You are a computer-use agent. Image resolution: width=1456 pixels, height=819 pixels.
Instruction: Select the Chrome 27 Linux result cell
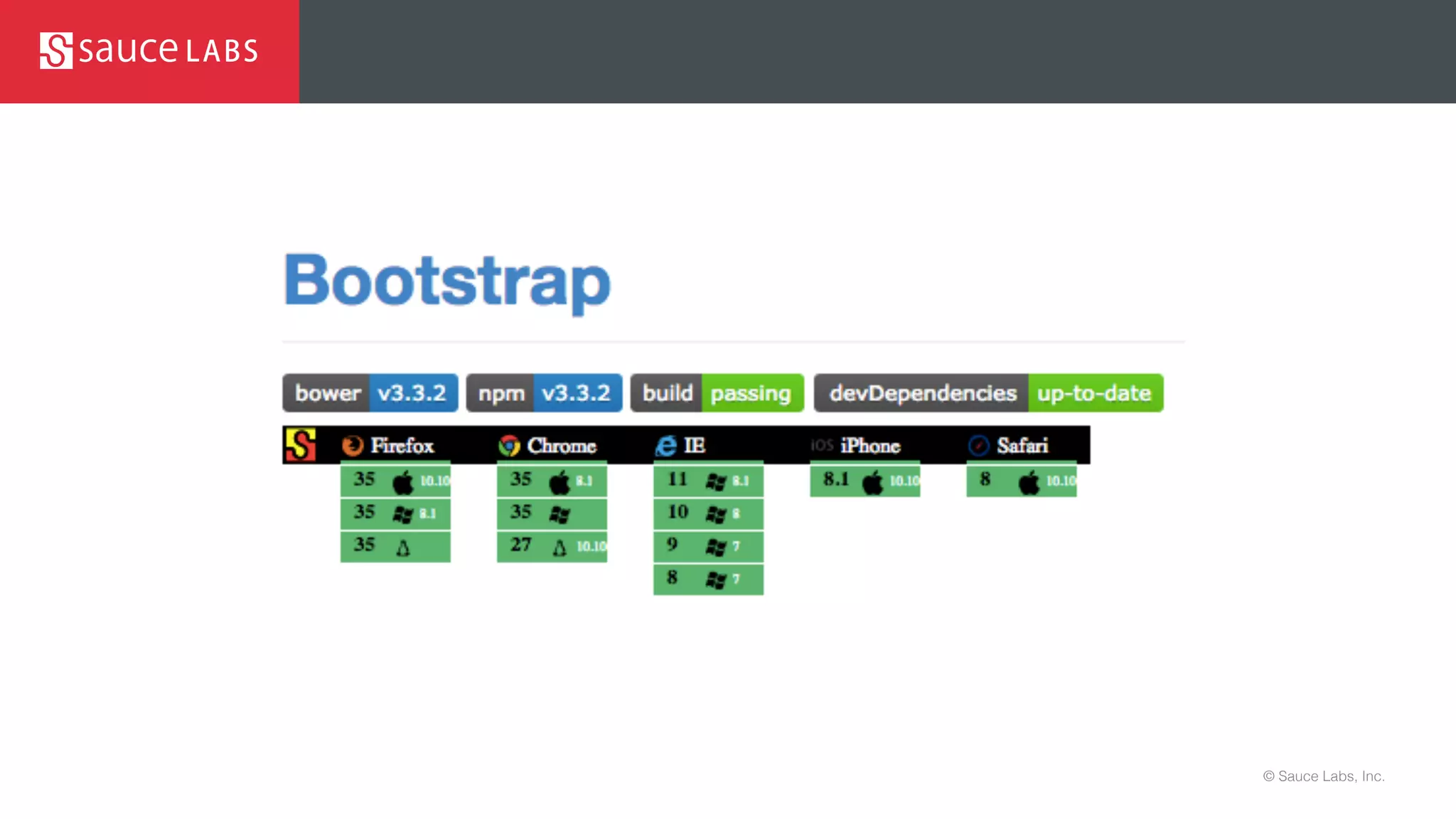point(552,546)
